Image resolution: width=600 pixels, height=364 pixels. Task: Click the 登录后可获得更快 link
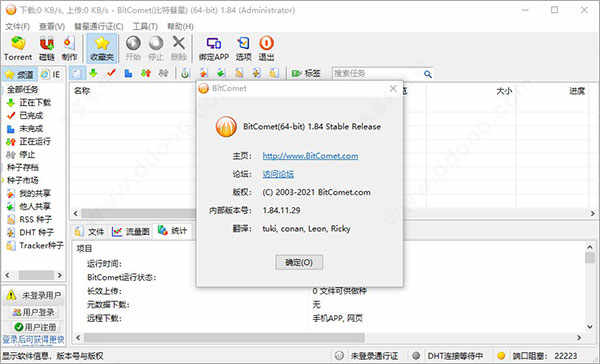33,340
